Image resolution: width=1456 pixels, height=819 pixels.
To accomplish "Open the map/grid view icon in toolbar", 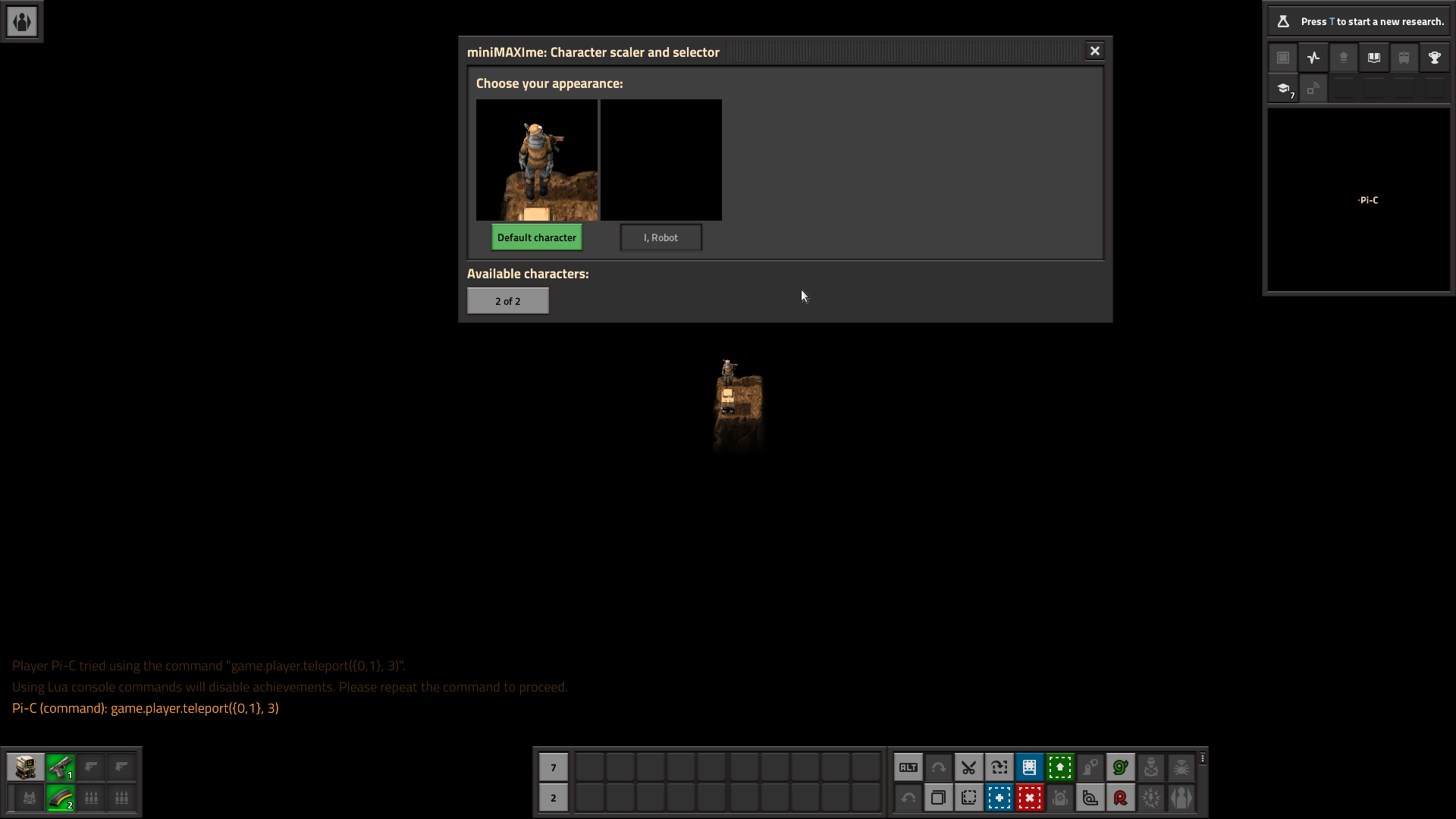I will (1284, 57).
